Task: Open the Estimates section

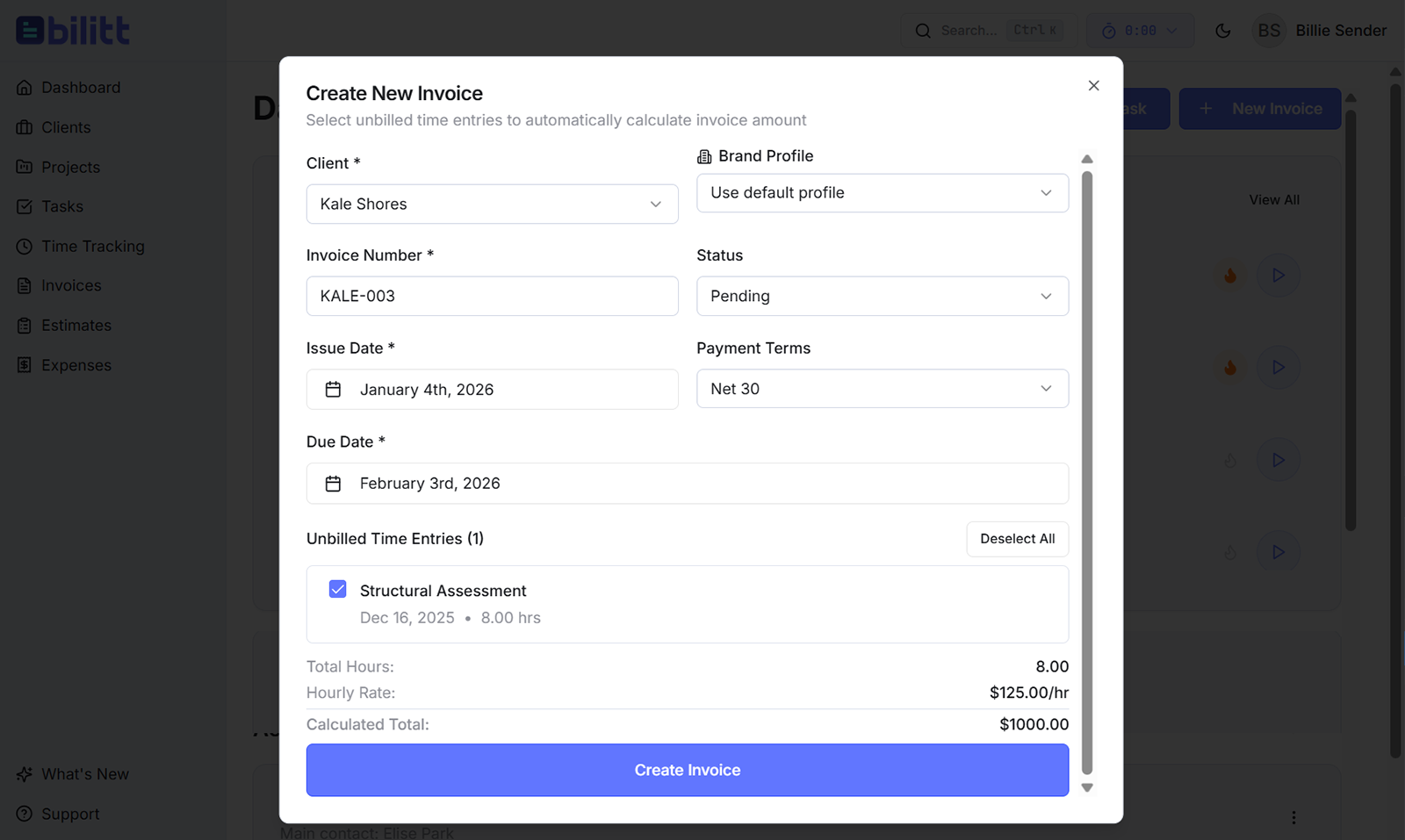Action: pyautogui.click(x=76, y=325)
